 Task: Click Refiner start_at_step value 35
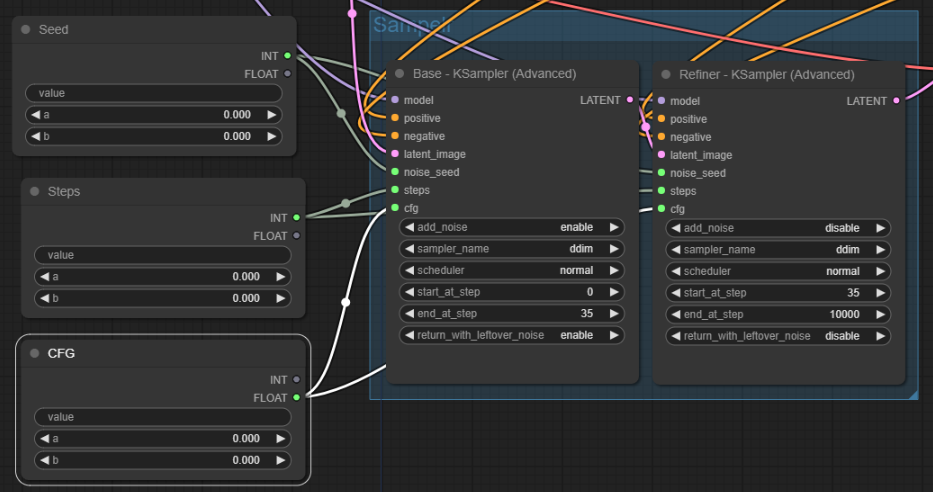click(853, 293)
